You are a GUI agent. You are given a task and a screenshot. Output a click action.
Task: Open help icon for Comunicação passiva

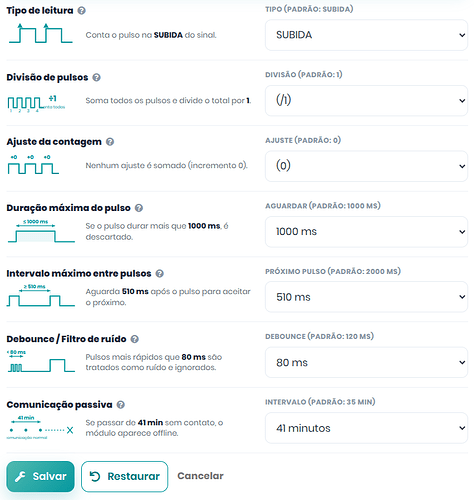(x=121, y=405)
